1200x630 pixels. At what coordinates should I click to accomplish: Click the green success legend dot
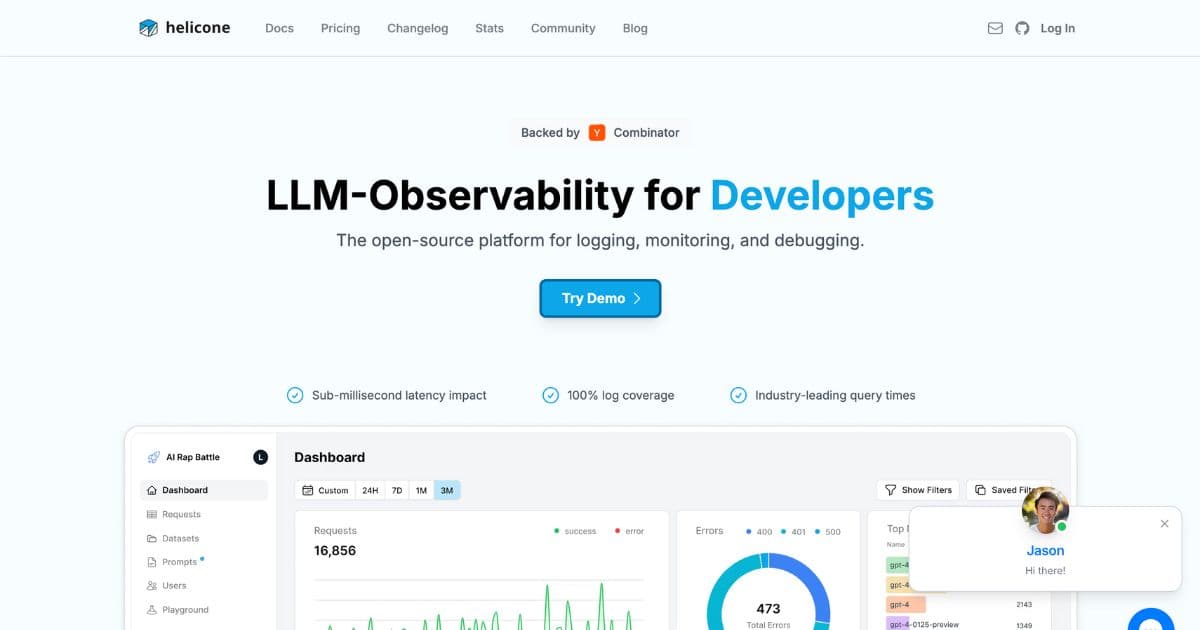coord(557,531)
